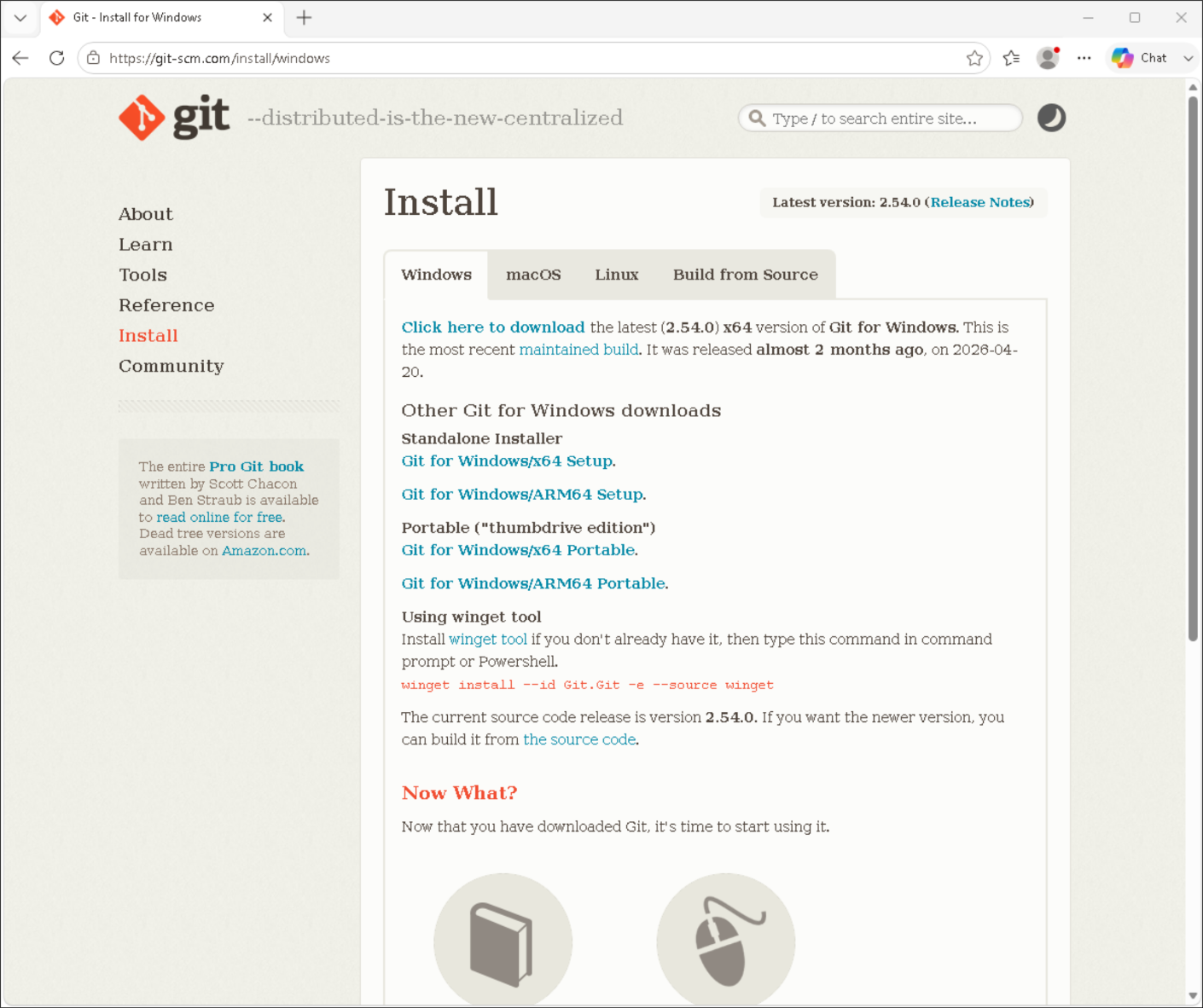Screen dimensions: 1203x1008
Task: Open the Release Notes link
Action: pyautogui.click(x=979, y=202)
